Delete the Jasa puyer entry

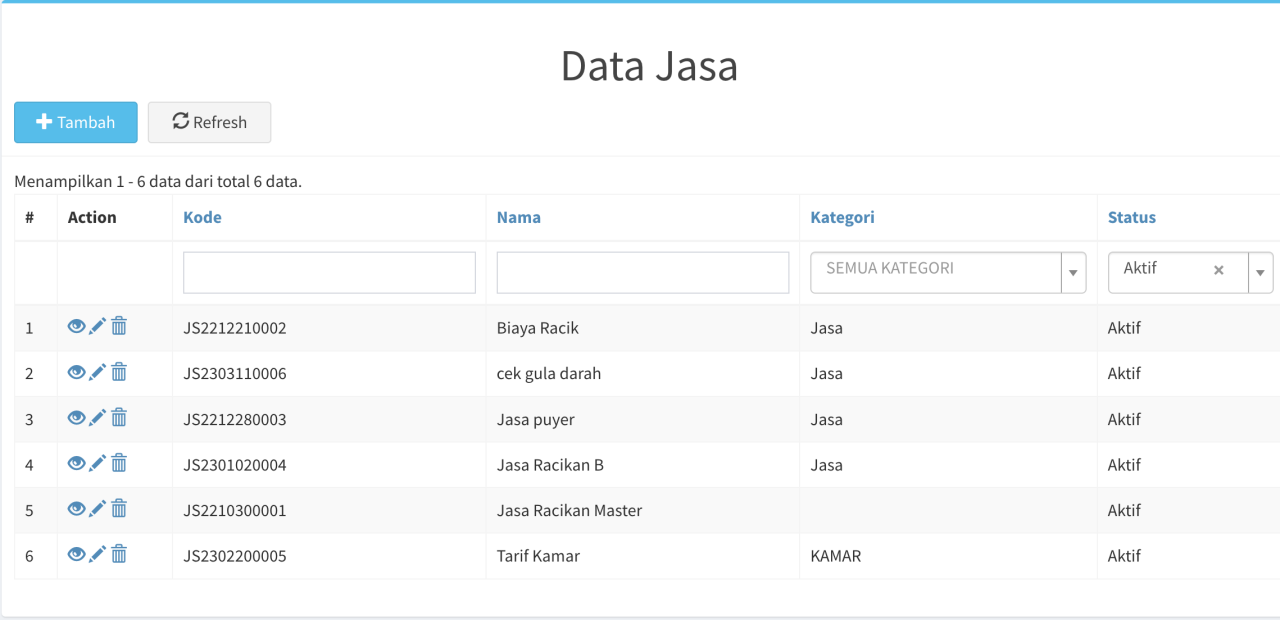[x=119, y=417]
